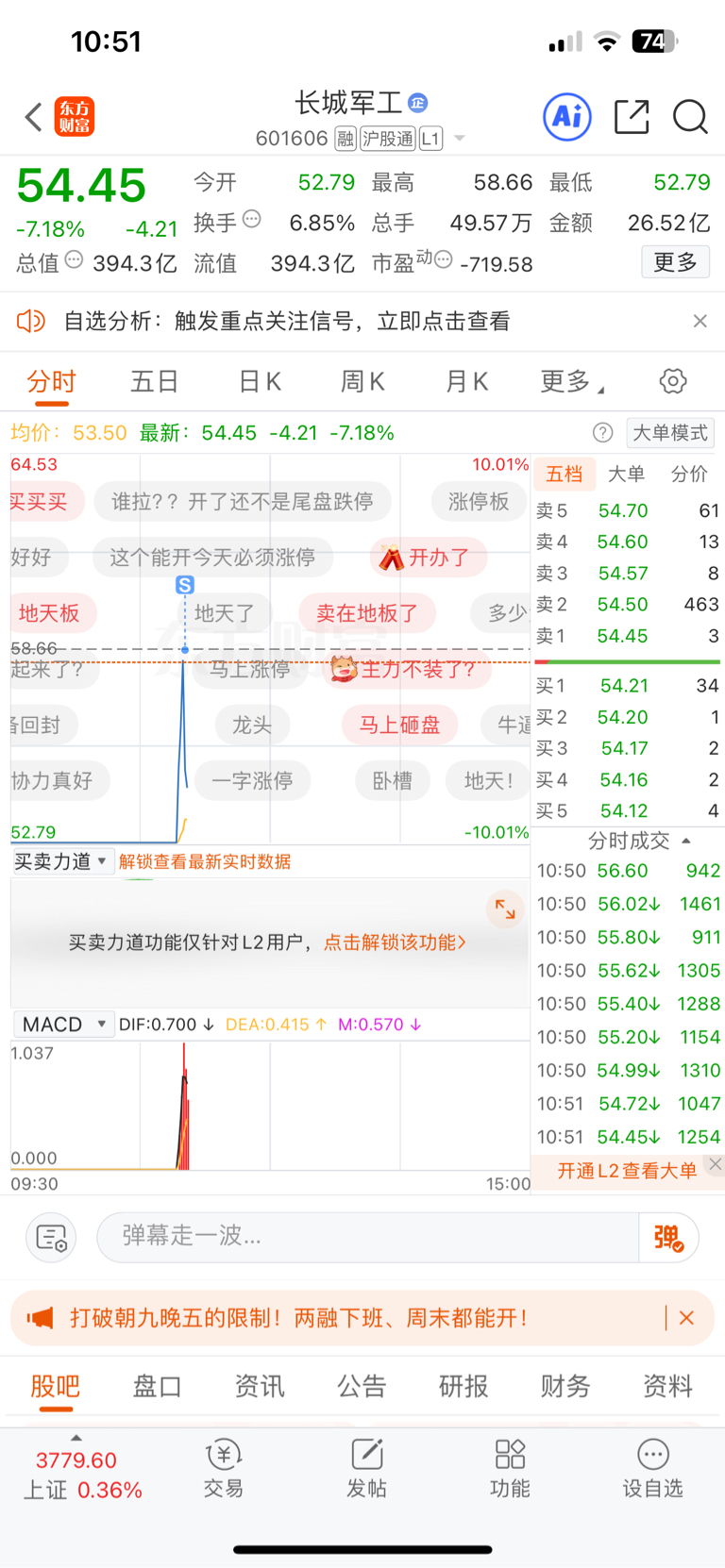Open the 东方财富 logo icon
Screen dimensions: 725x1568
coord(75,117)
